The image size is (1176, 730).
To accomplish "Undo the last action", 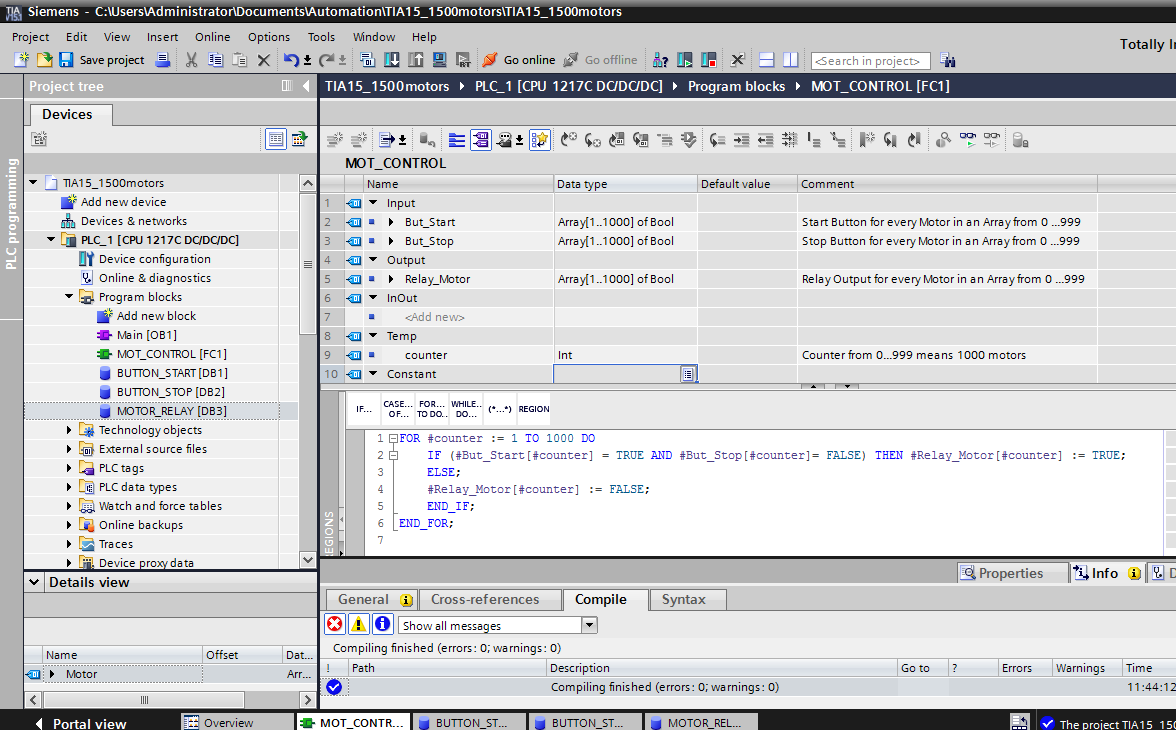I will pos(291,60).
